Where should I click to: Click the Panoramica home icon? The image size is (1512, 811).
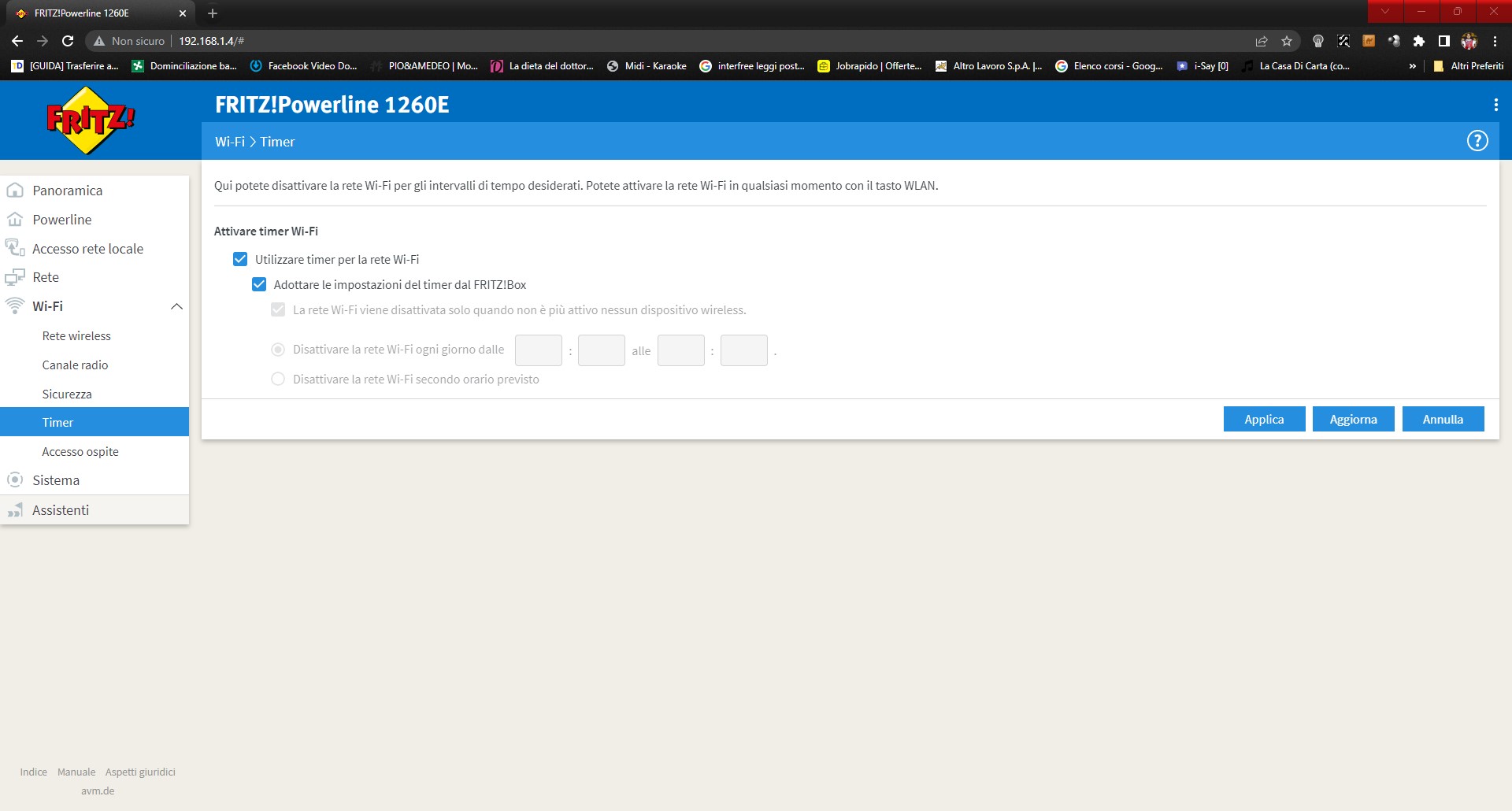point(15,191)
